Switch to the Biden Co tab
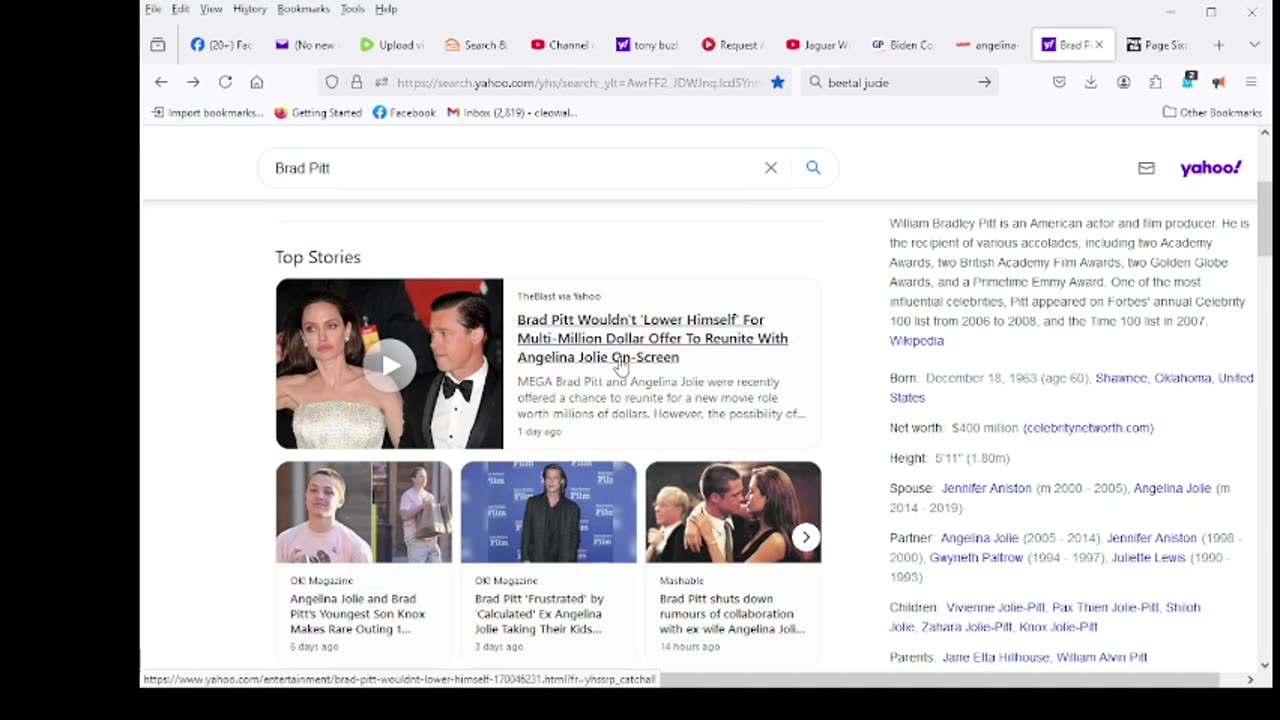The height and width of the screenshot is (720, 1280). [x=902, y=45]
